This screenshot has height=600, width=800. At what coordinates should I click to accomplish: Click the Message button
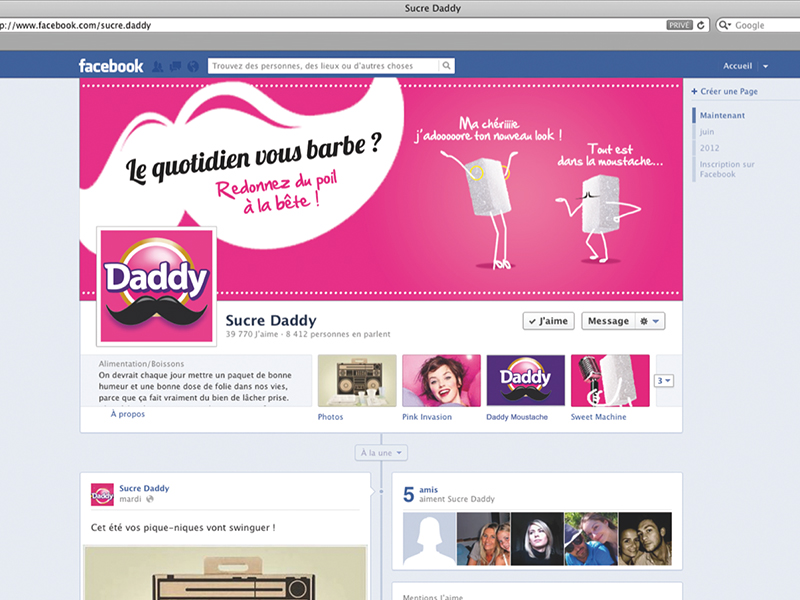(x=608, y=321)
